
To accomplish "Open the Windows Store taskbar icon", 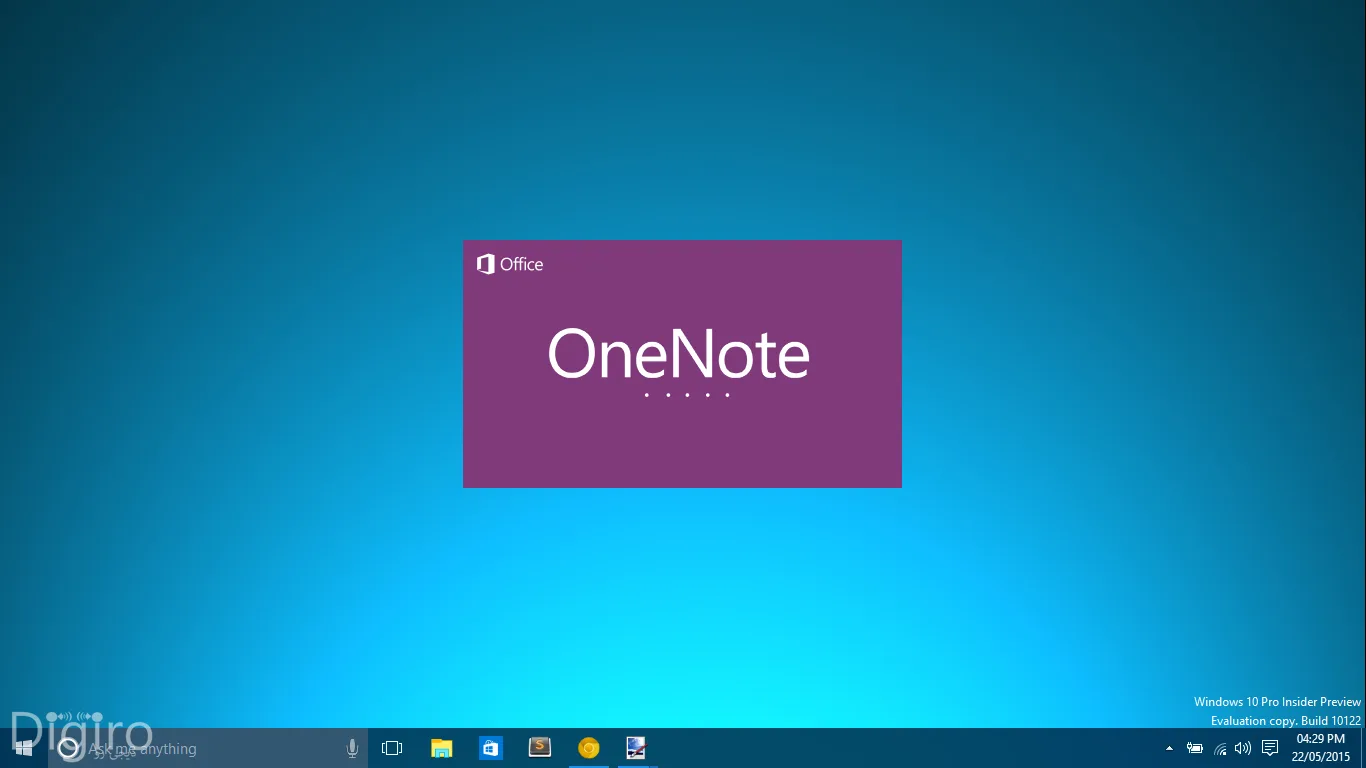I will click(x=490, y=748).
